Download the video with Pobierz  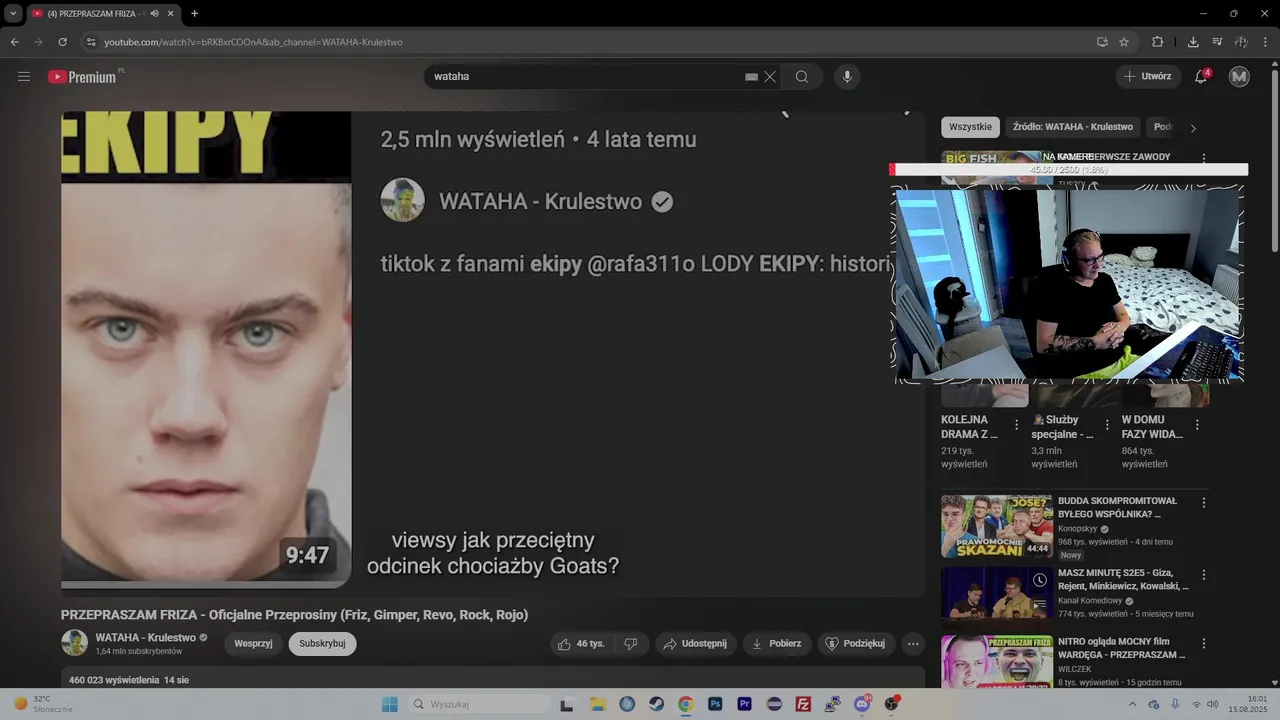pyautogui.click(x=776, y=643)
